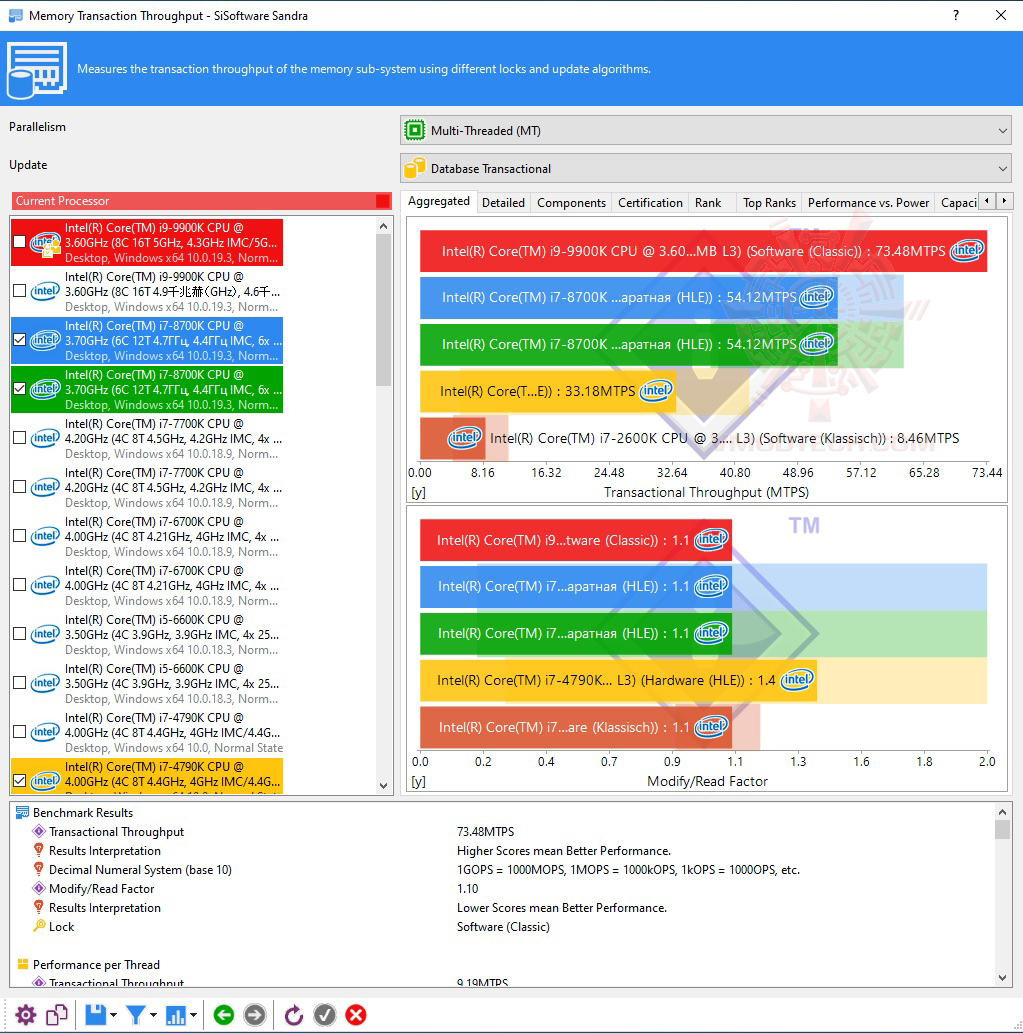Open the Top Ranks tab

(x=769, y=202)
